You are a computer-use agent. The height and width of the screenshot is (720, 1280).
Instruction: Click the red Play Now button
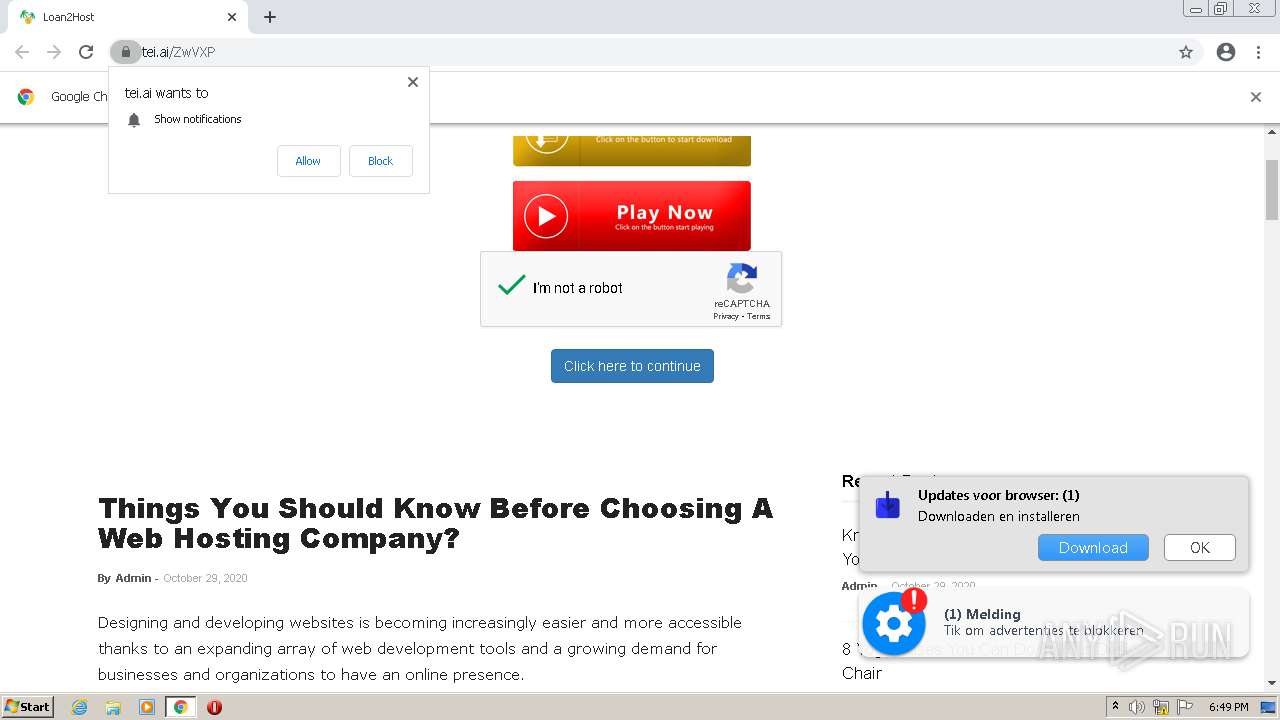pyautogui.click(x=632, y=216)
